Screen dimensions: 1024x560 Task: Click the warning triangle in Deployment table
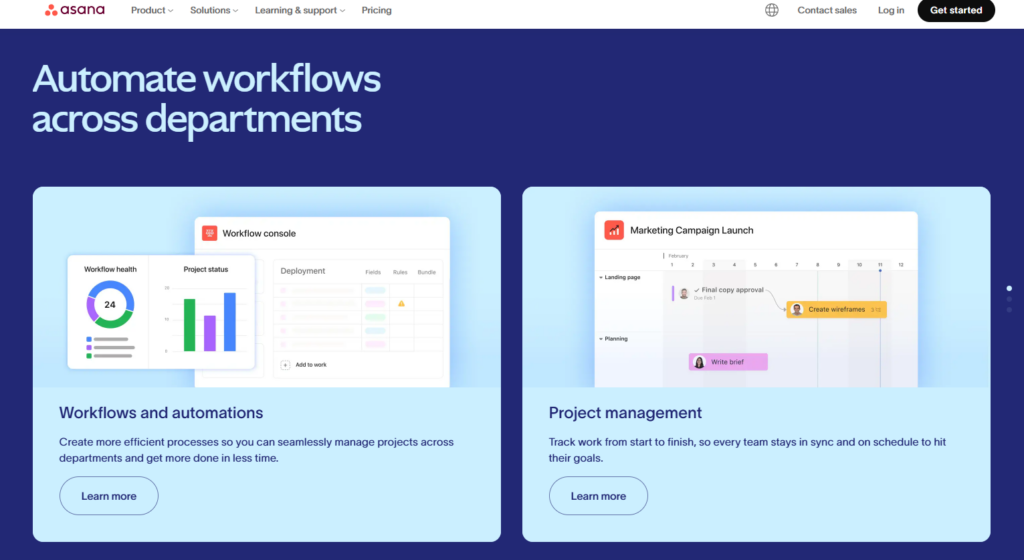[401, 303]
